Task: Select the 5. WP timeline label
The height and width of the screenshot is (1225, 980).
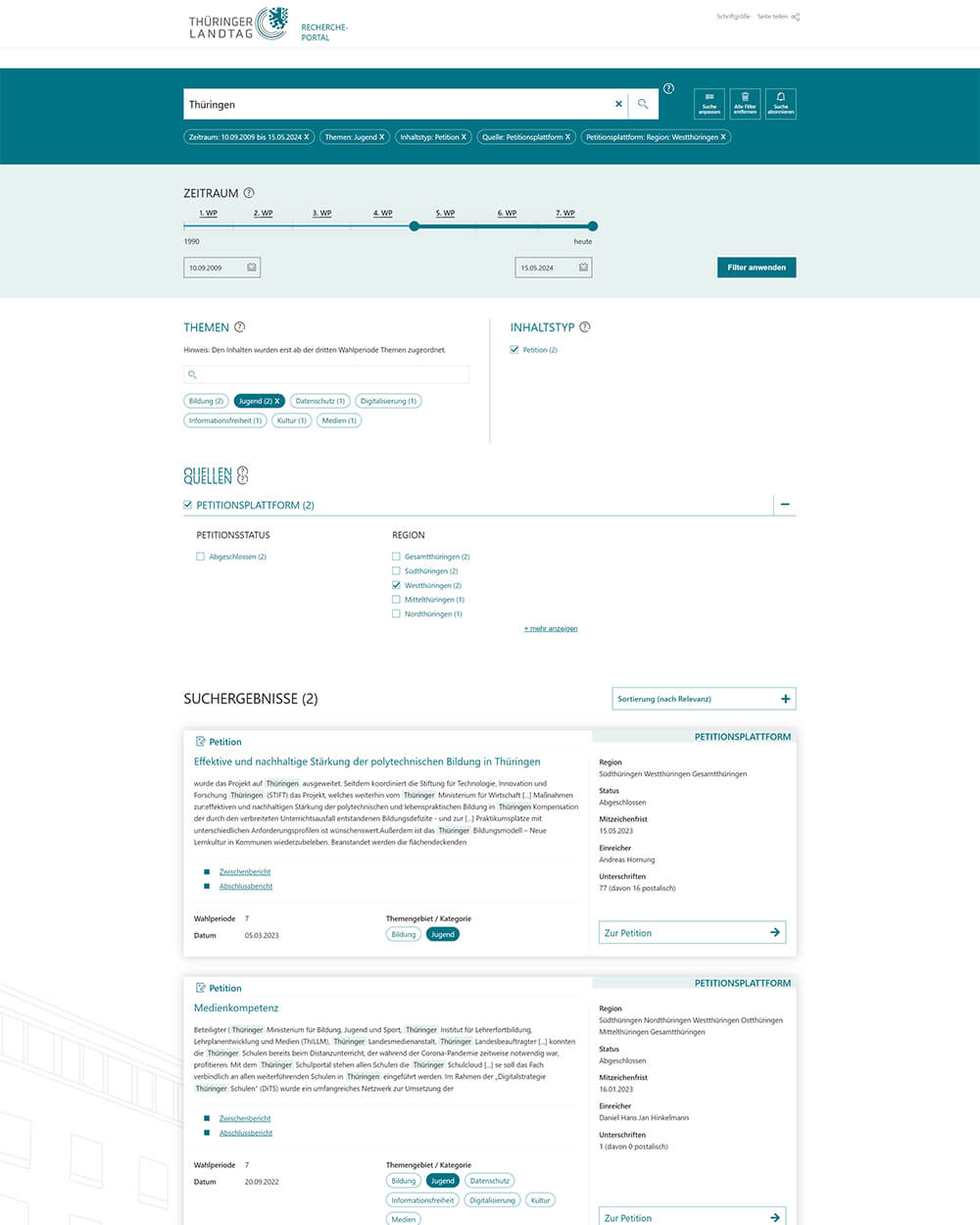Action: pyautogui.click(x=445, y=213)
